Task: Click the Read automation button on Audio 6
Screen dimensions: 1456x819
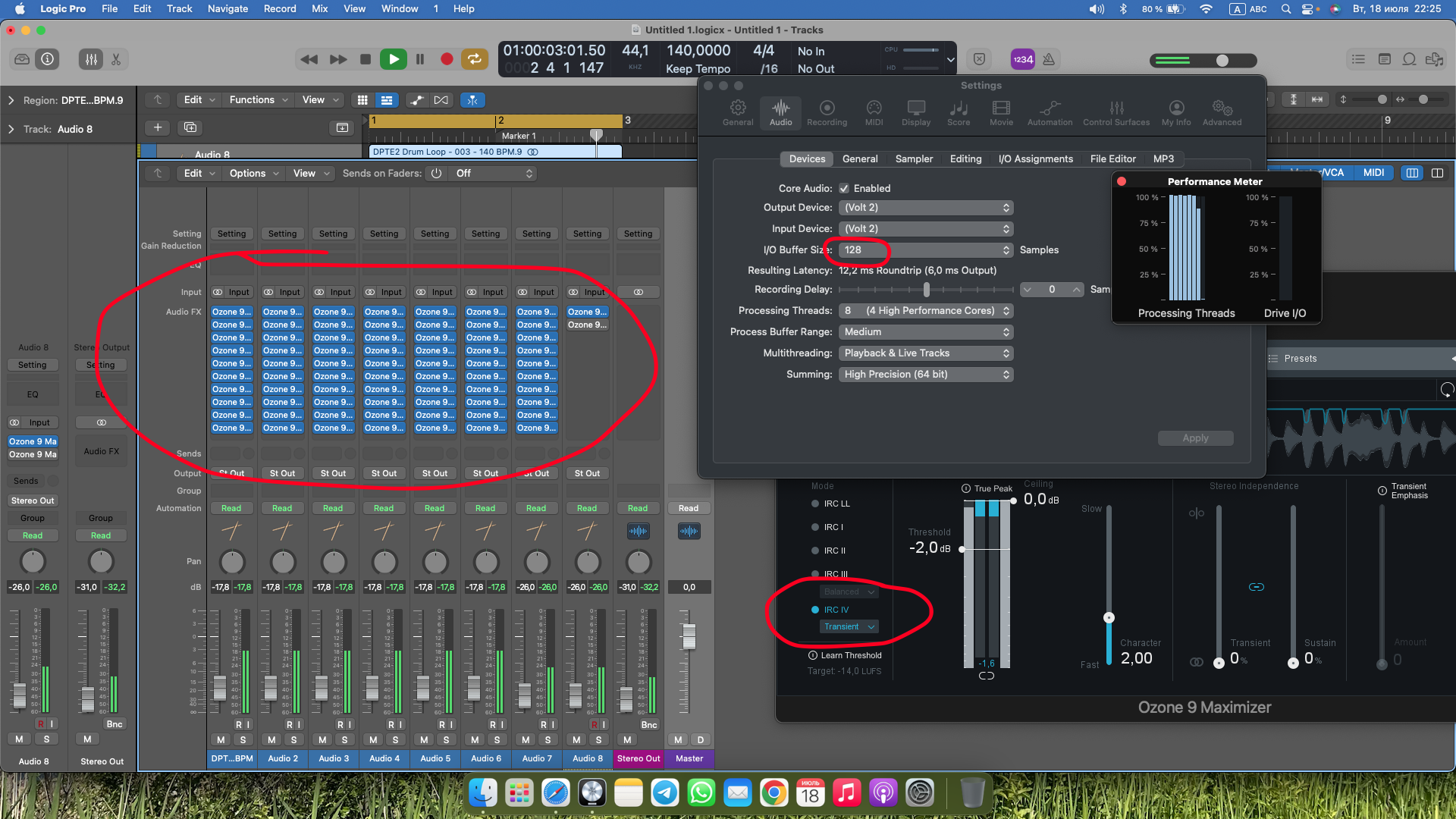Action: coord(485,508)
